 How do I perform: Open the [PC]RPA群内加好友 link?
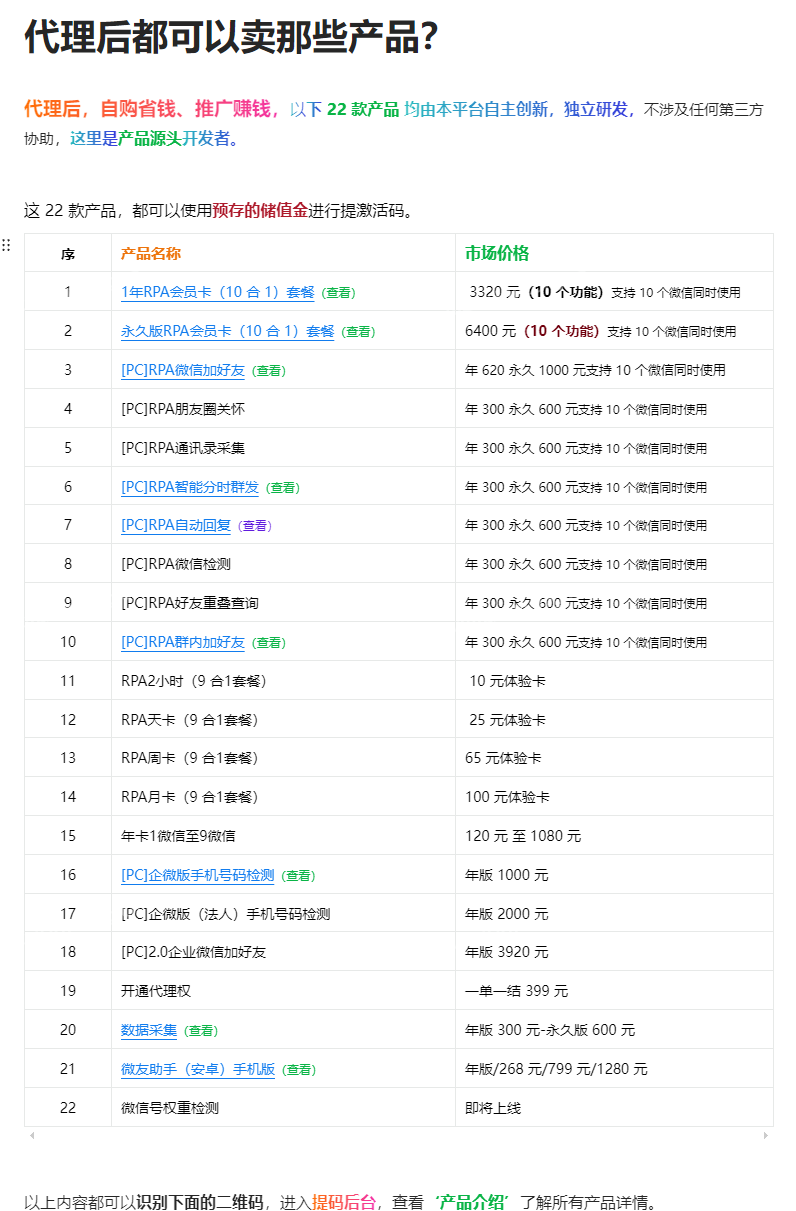[183, 642]
